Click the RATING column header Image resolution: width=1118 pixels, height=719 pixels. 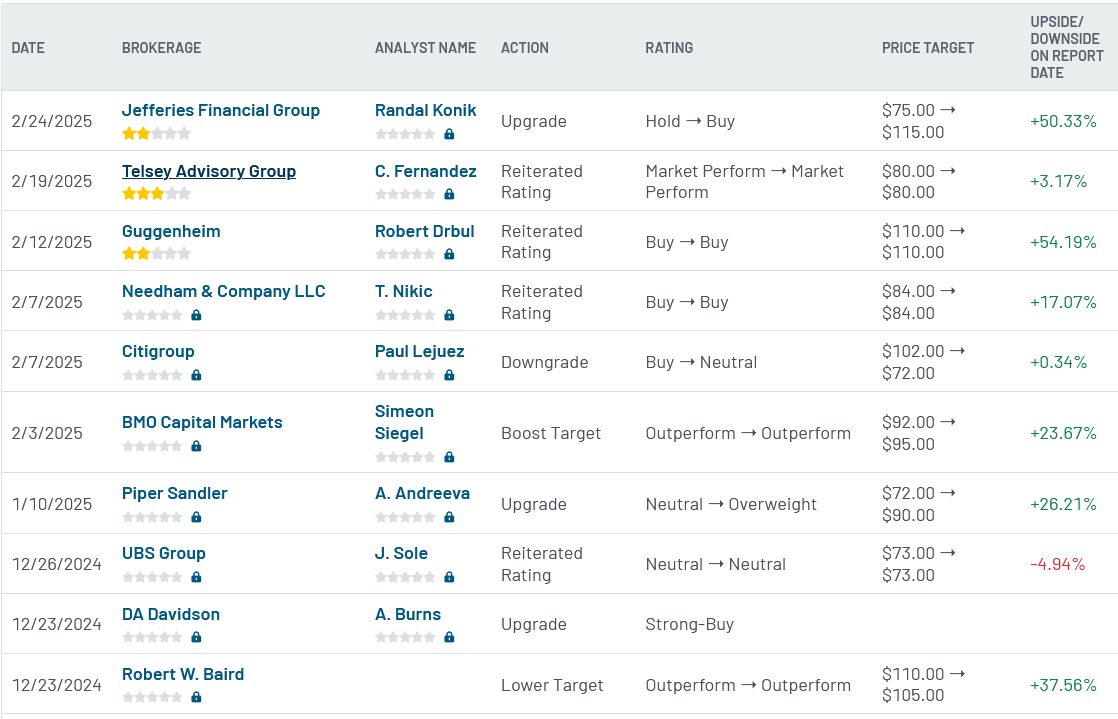tap(669, 48)
